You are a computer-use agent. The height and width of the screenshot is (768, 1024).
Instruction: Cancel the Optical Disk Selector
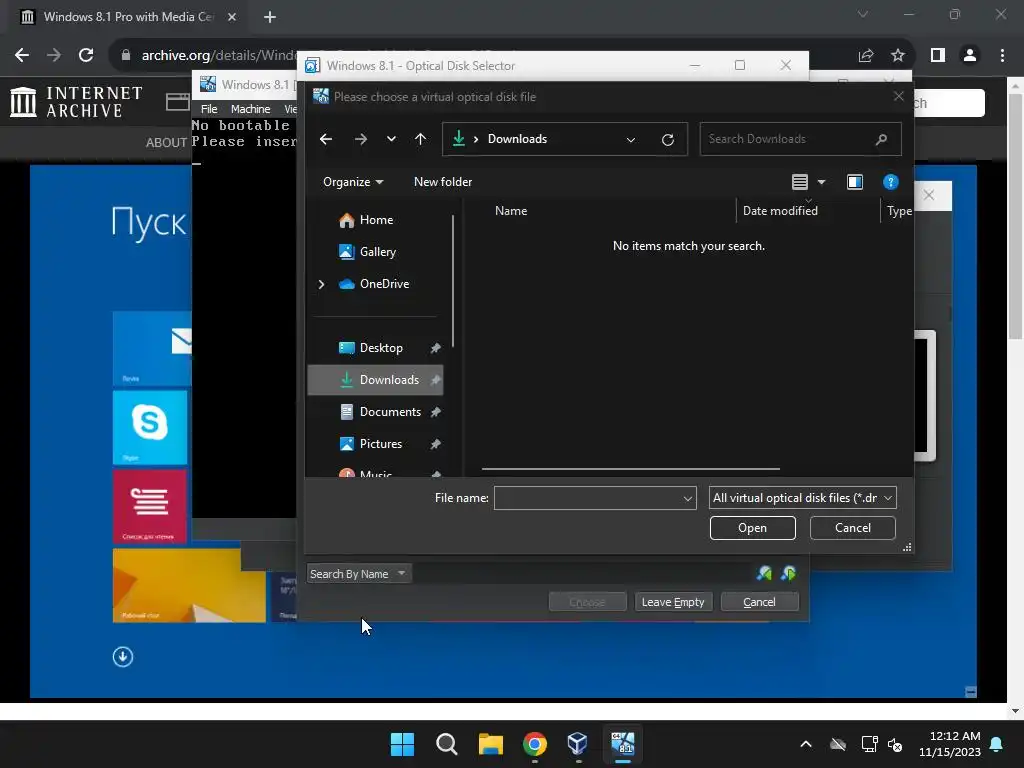tap(759, 602)
